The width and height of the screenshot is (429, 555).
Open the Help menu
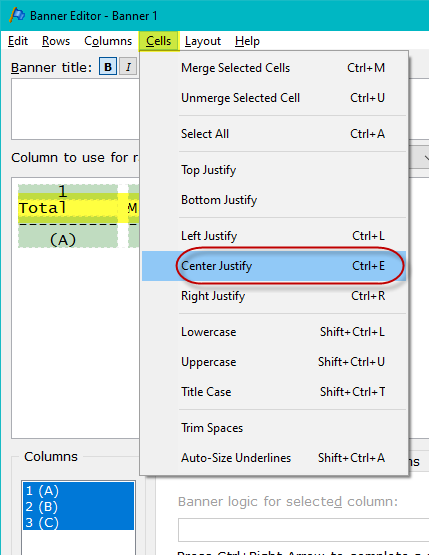tap(247, 41)
